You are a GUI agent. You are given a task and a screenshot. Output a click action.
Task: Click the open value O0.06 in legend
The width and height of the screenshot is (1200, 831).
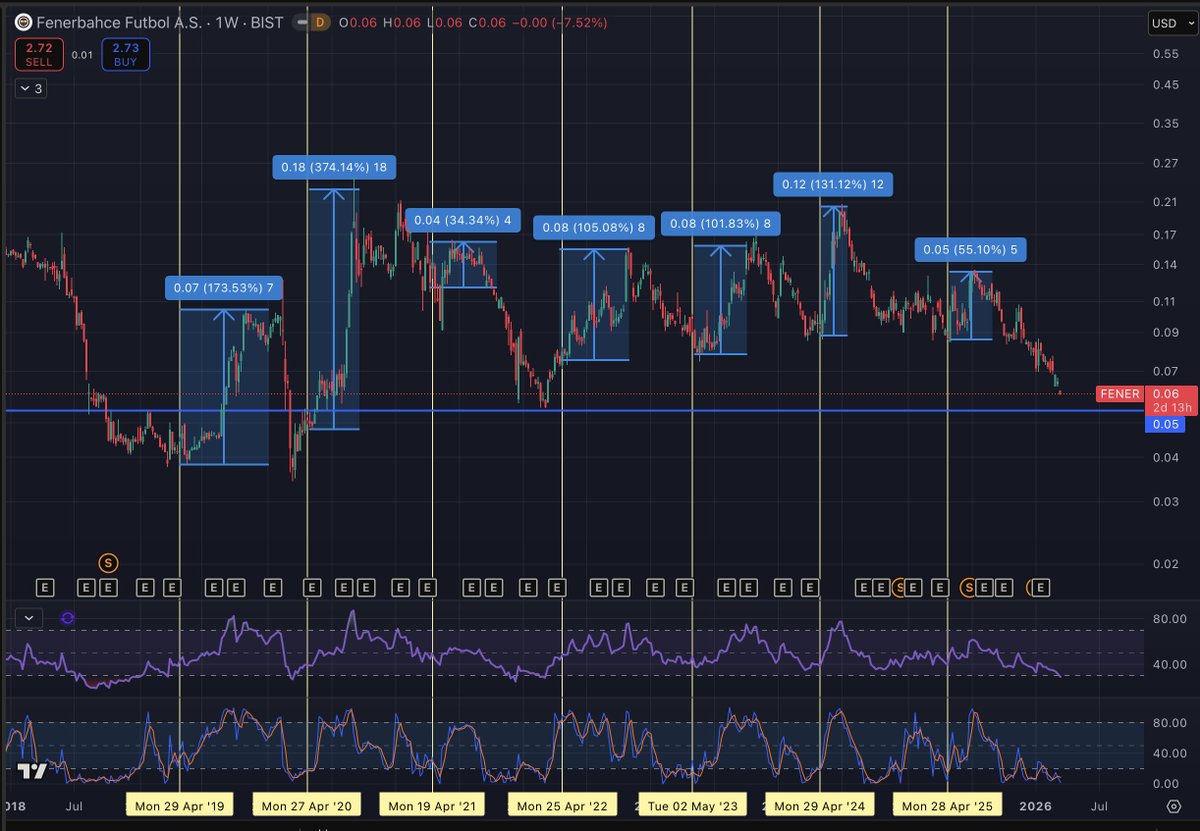[x=358, y=22]
